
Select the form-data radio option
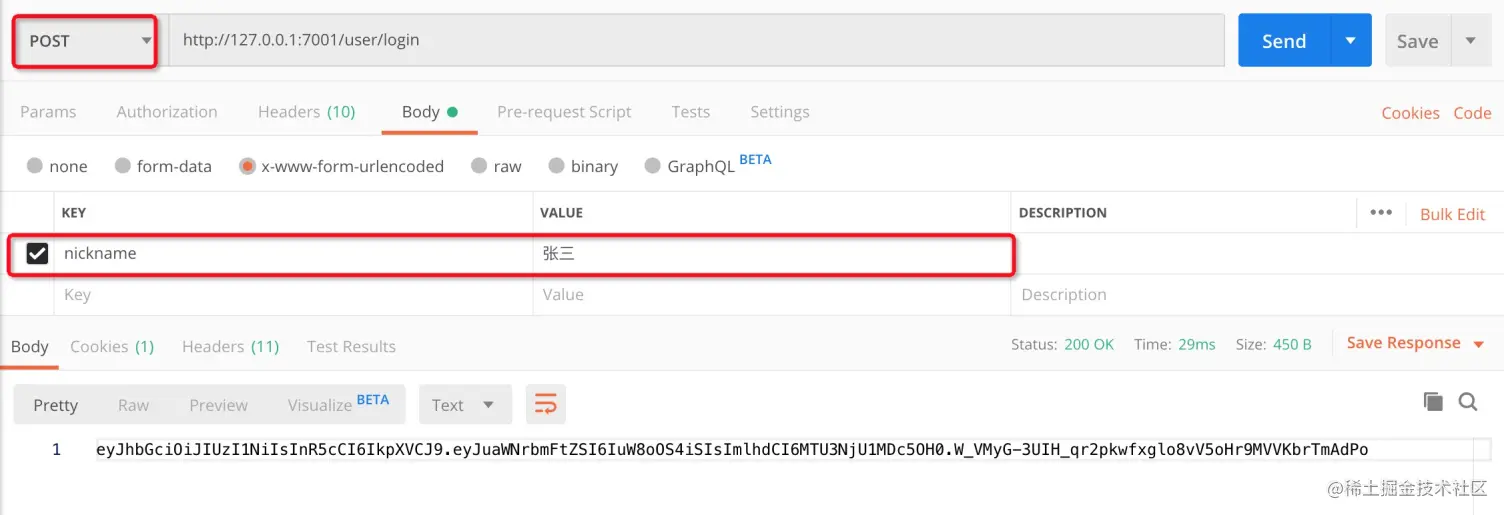point(123,166)
